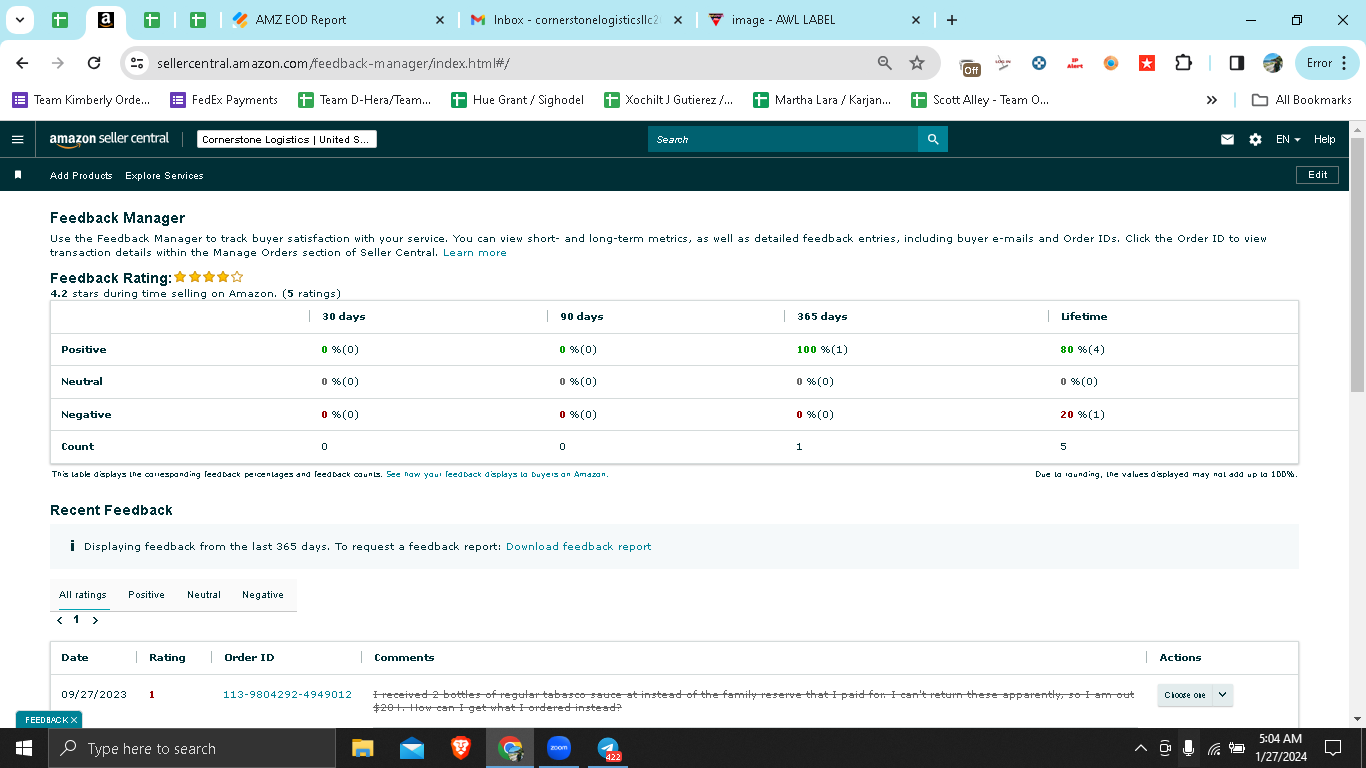
Task: Reload the page
Action: pyautogui.click(x=94, y=63)
